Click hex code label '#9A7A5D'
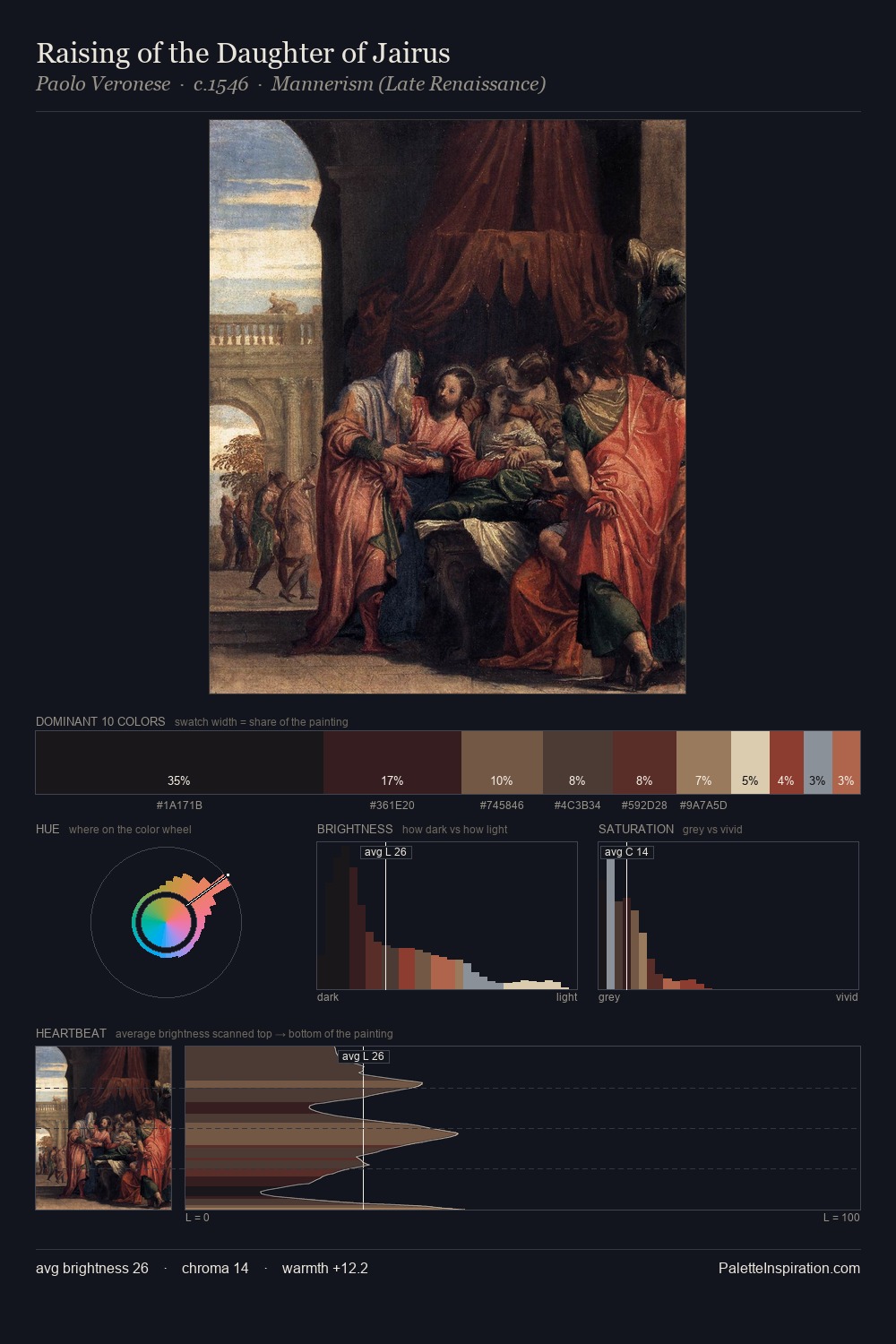The height and width of the screenshot is (1344, 896). pyautogui.click(x=703, y=806)
